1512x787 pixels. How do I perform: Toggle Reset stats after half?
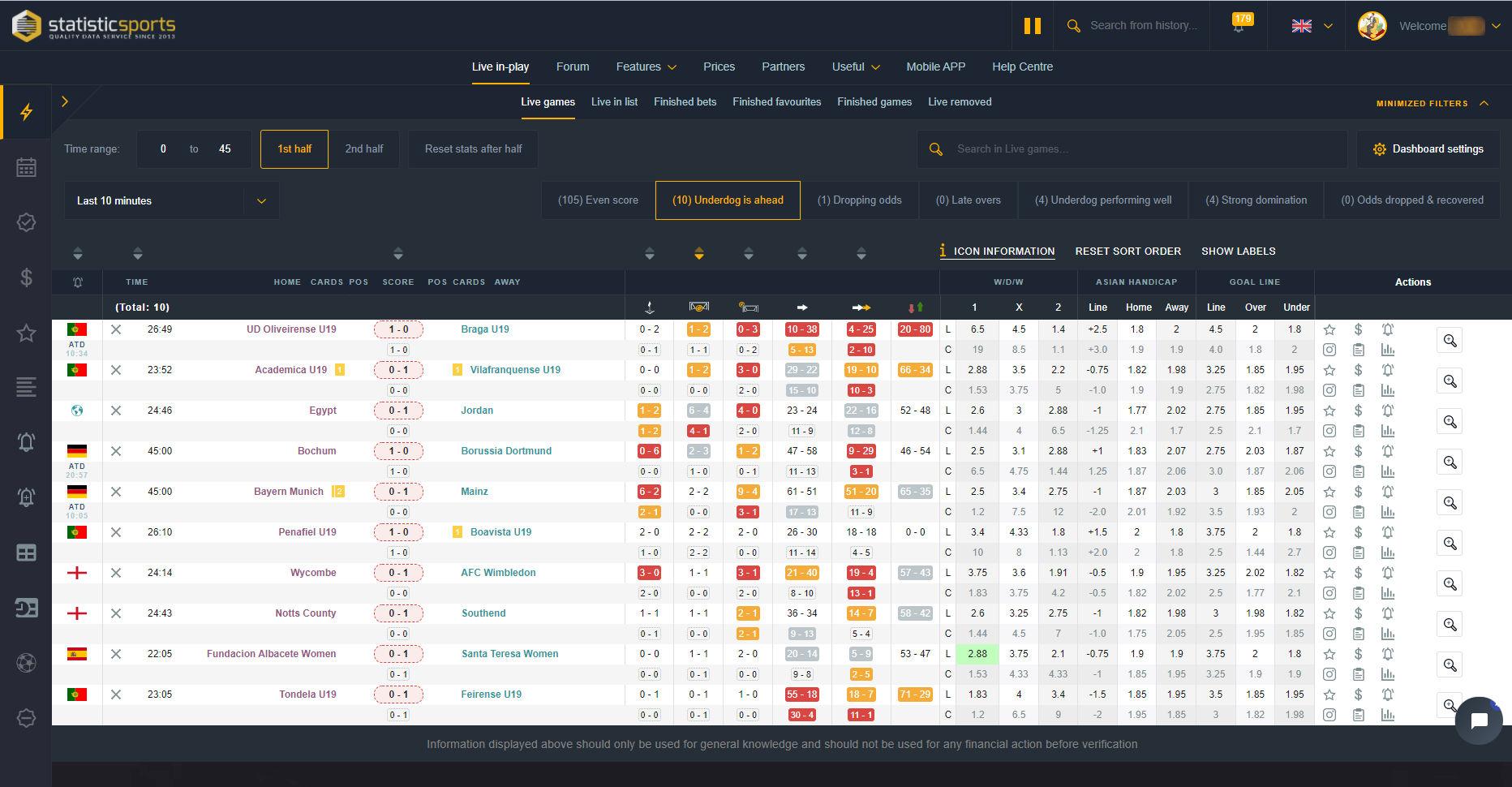[473, 148]
